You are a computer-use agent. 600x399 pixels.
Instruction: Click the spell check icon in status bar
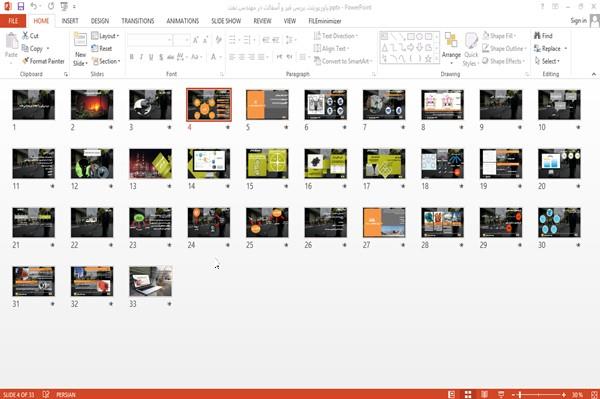[x=46, y=394]
